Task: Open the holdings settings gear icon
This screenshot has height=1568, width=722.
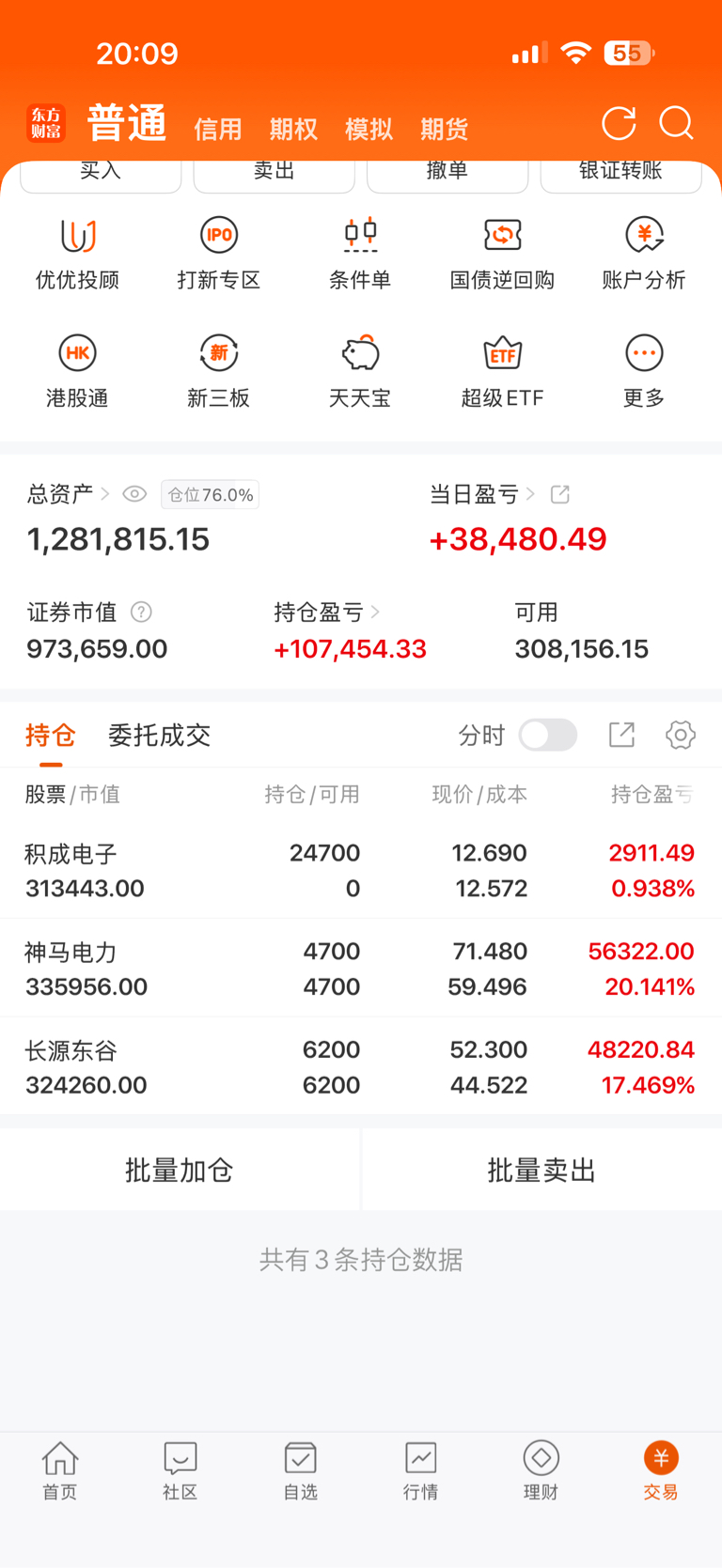Action: pyautogui.click(x=680, y=735)
